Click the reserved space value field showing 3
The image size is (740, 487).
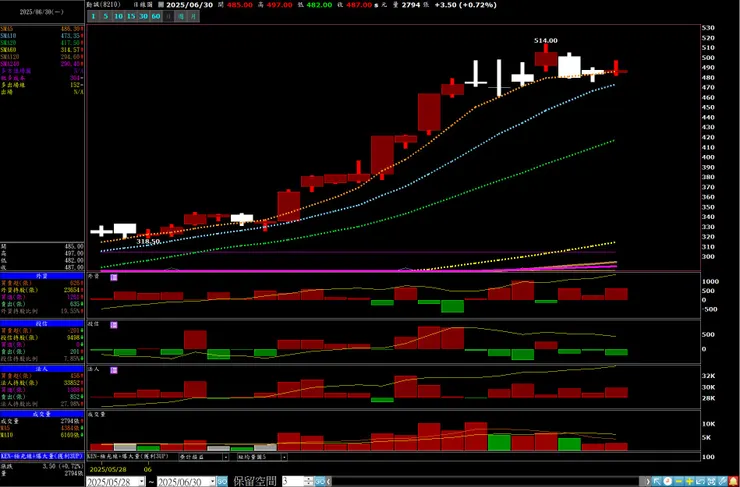293,482
